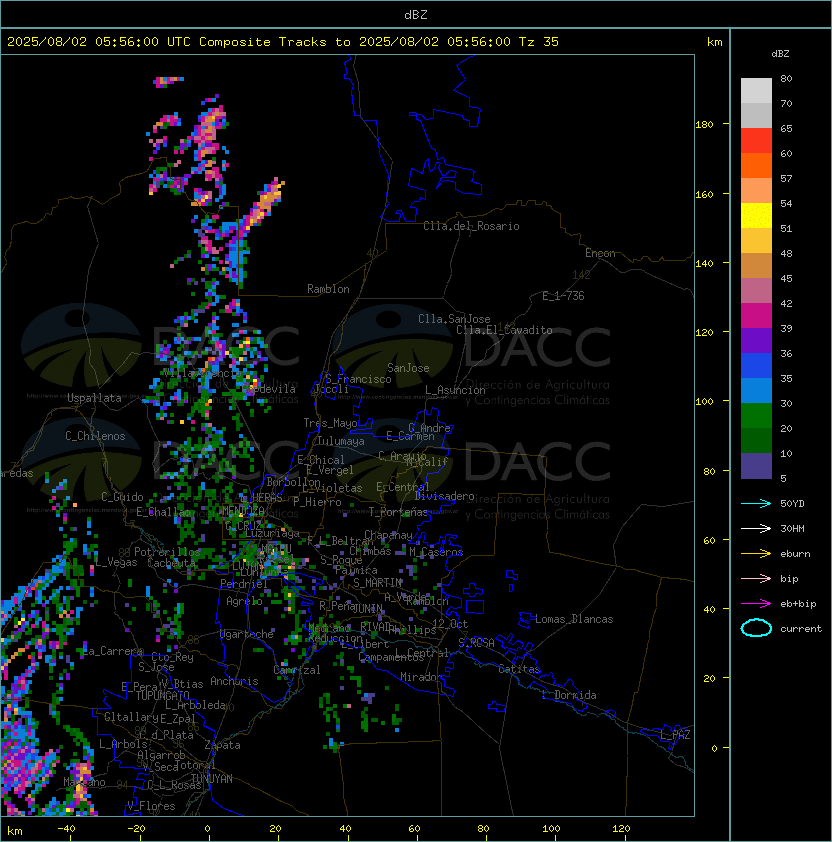Click the Clla.El_Cavadito place label

click(504, 330)
